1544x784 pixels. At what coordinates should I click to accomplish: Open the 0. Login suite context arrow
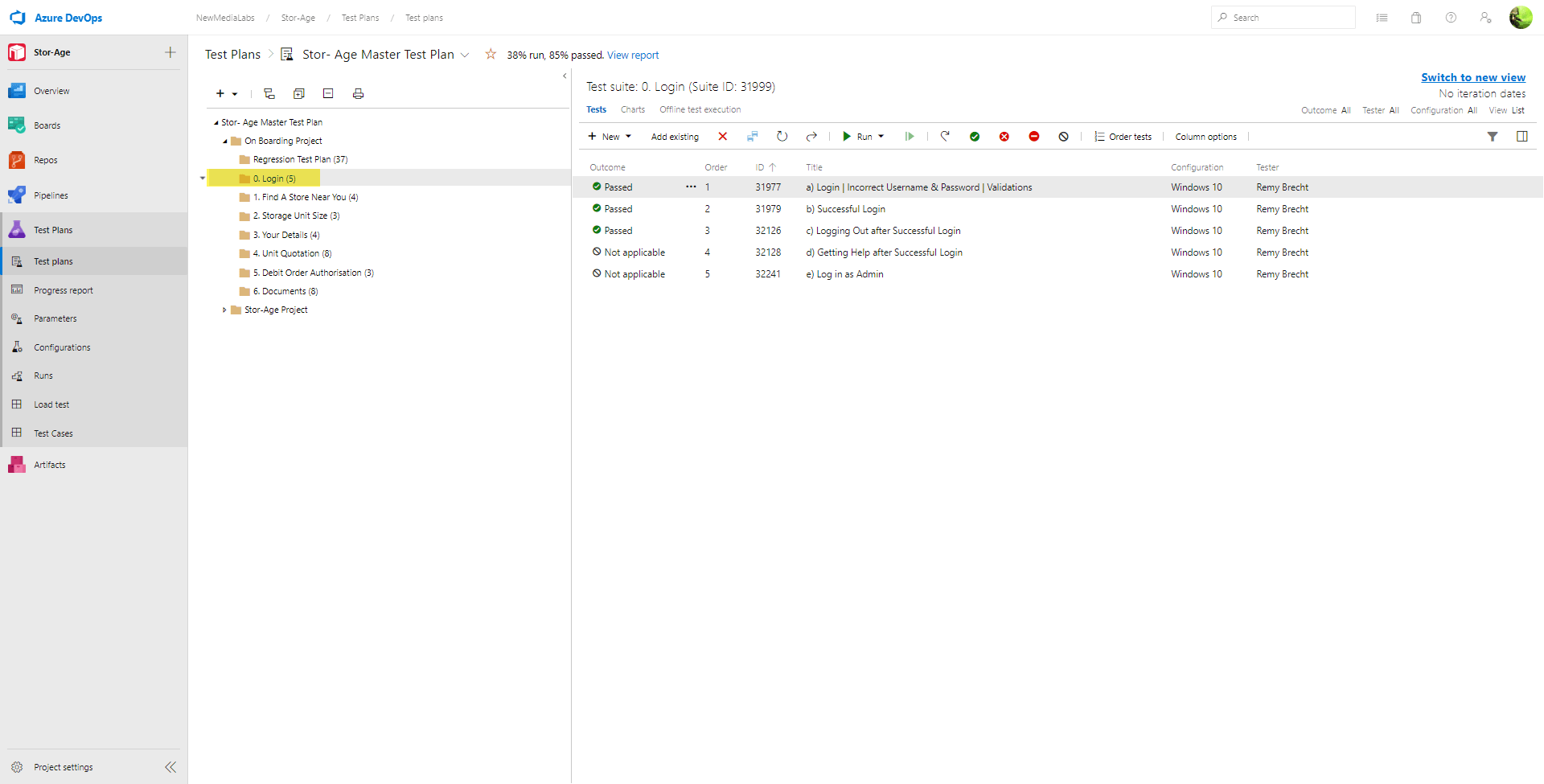(203, 179)
